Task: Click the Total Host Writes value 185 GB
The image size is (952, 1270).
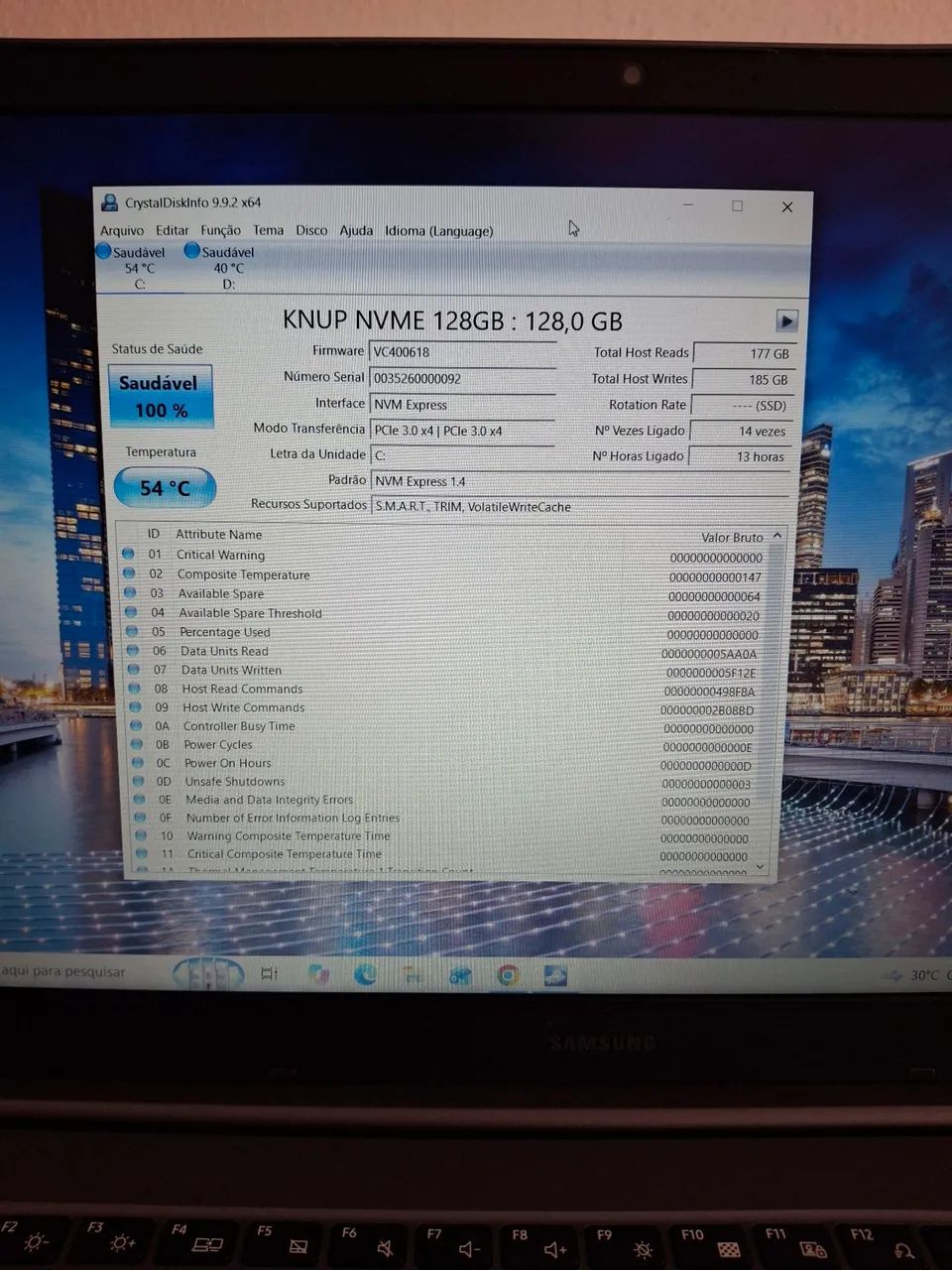Action: point(743,379)
